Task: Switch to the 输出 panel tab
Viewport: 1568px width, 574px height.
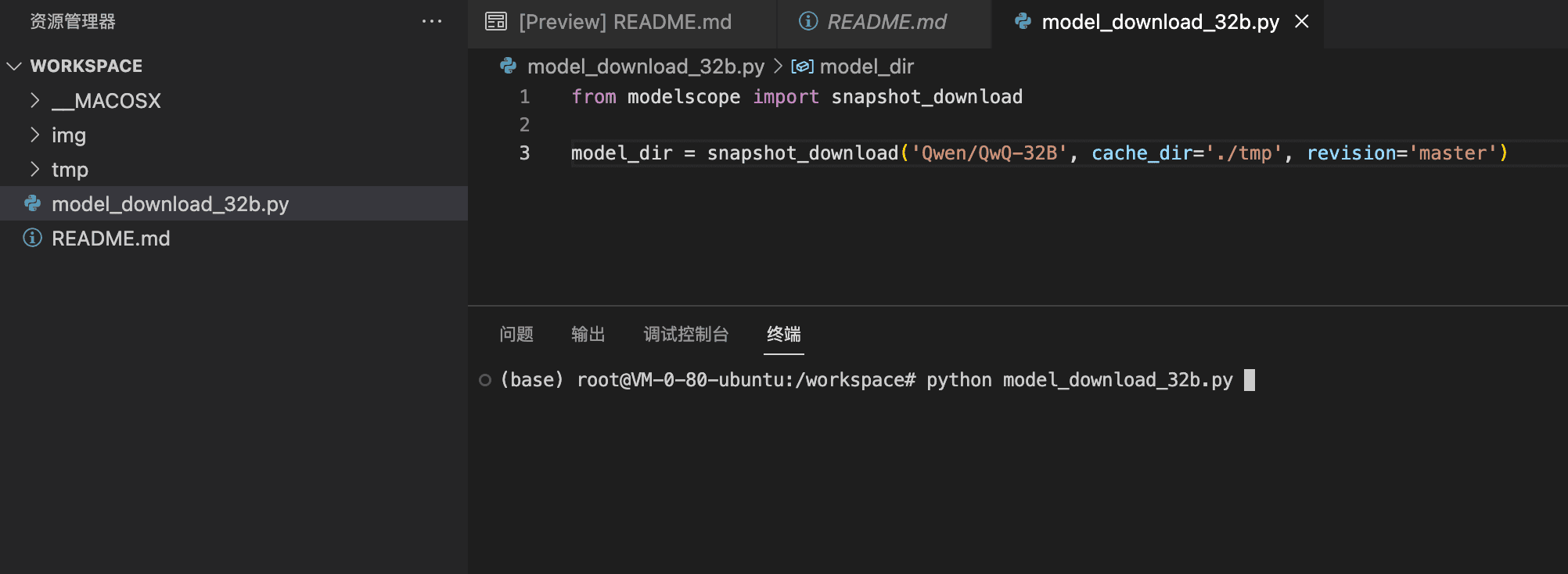Action: coord(588,335)
